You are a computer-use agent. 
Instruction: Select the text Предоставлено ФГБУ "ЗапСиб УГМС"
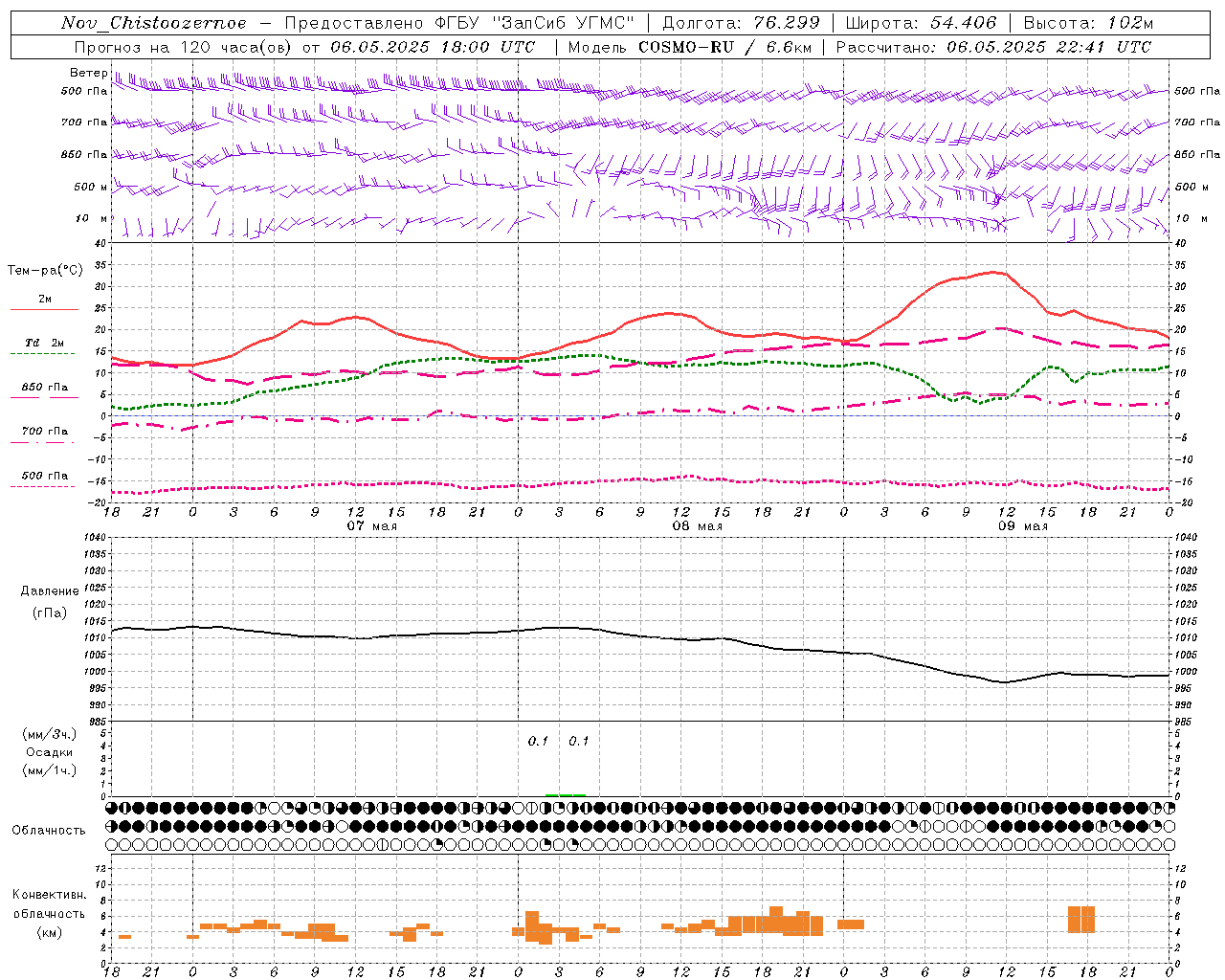click(460, 23)
